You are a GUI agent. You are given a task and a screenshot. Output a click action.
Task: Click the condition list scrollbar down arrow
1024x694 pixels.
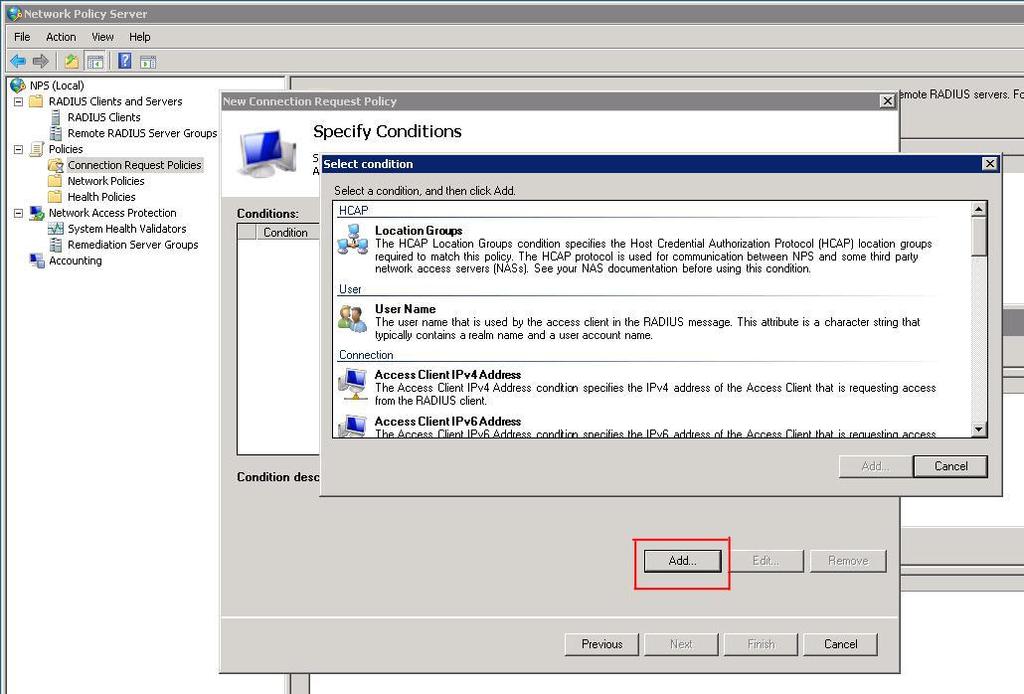[978, 430]
